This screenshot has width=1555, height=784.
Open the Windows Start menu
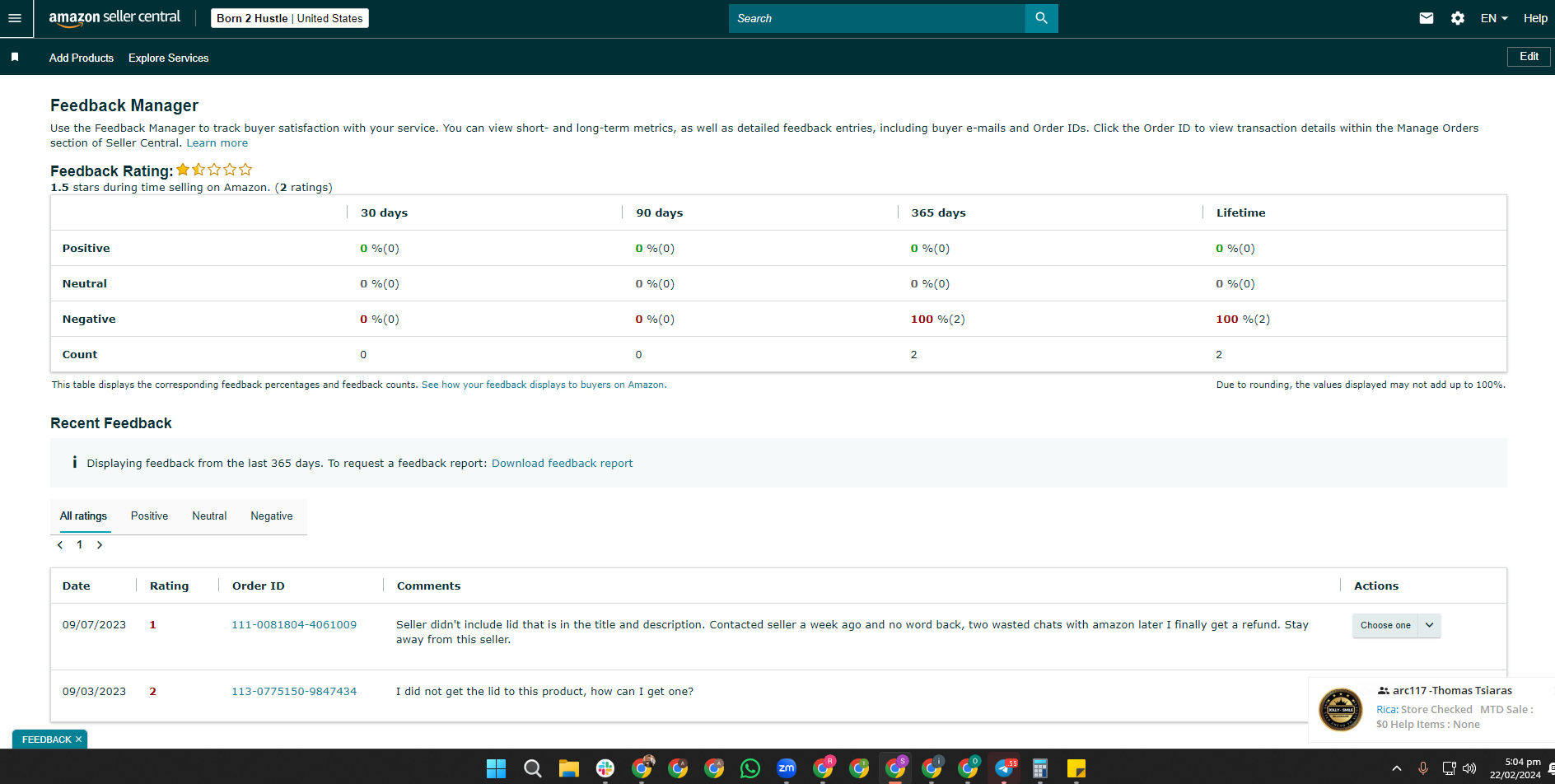[496, 768]
